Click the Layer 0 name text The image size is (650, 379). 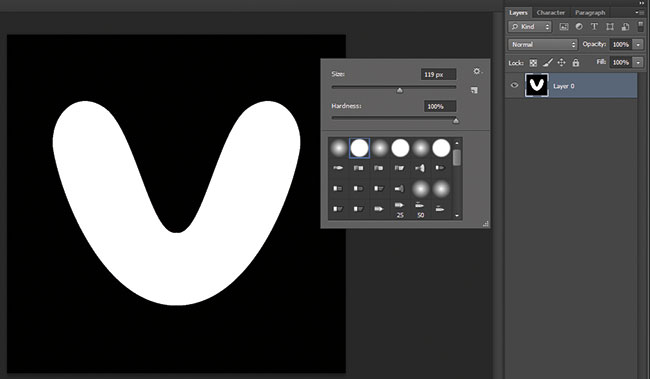(x=564, y=86)
